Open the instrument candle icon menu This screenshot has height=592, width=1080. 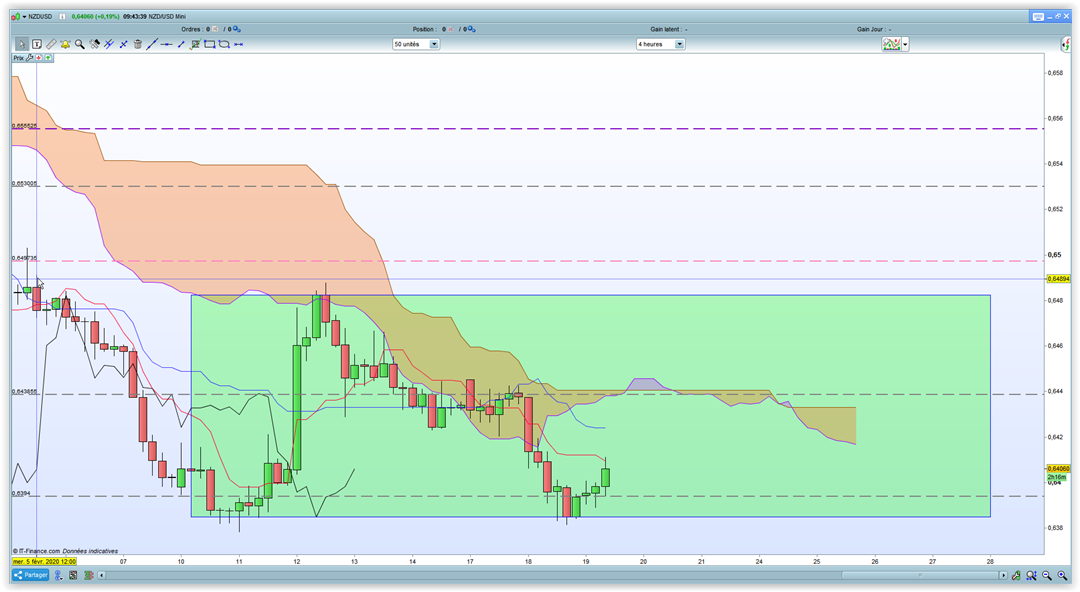(19, 17)
